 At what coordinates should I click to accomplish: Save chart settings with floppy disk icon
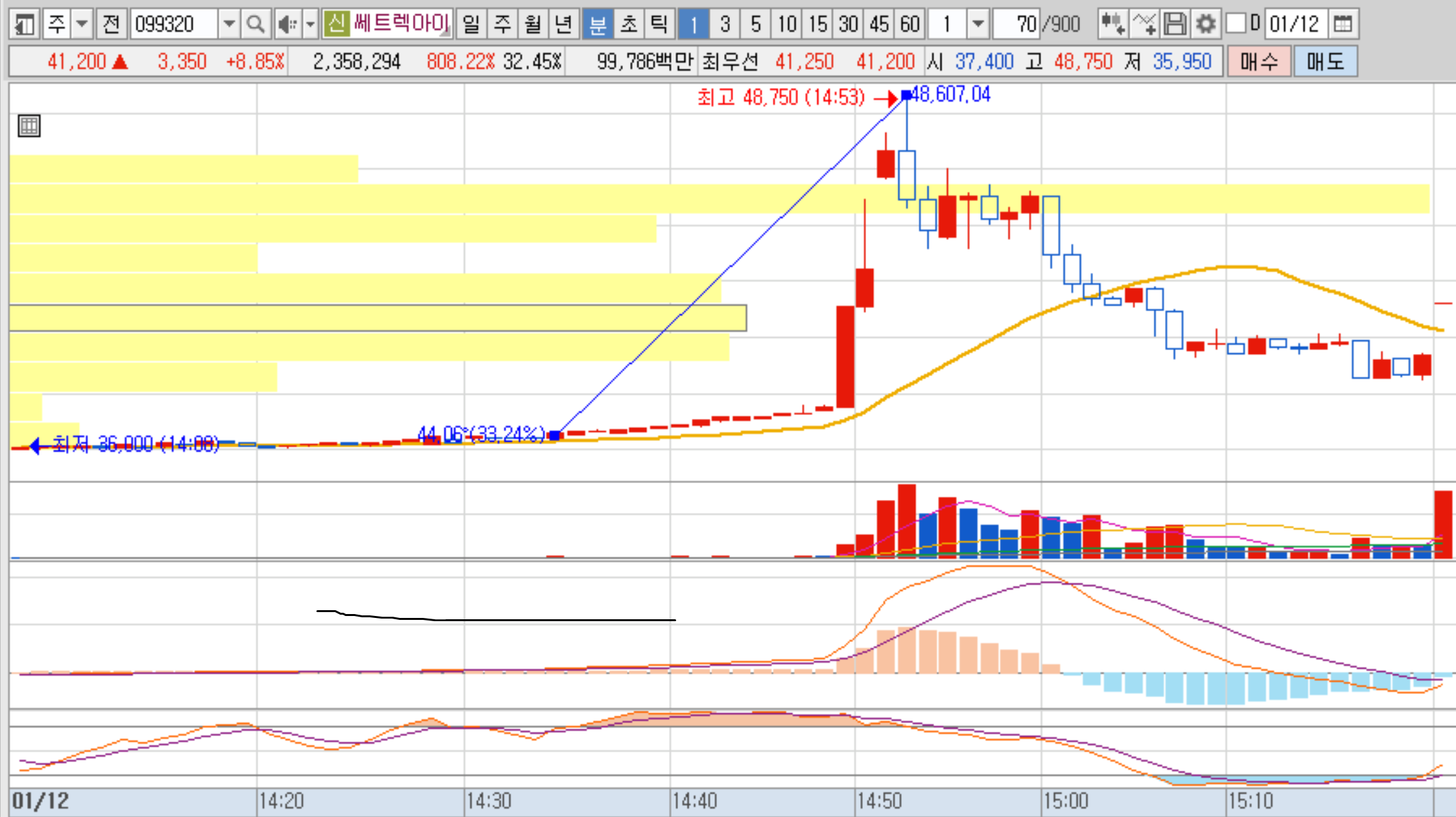click(1175, 24)
